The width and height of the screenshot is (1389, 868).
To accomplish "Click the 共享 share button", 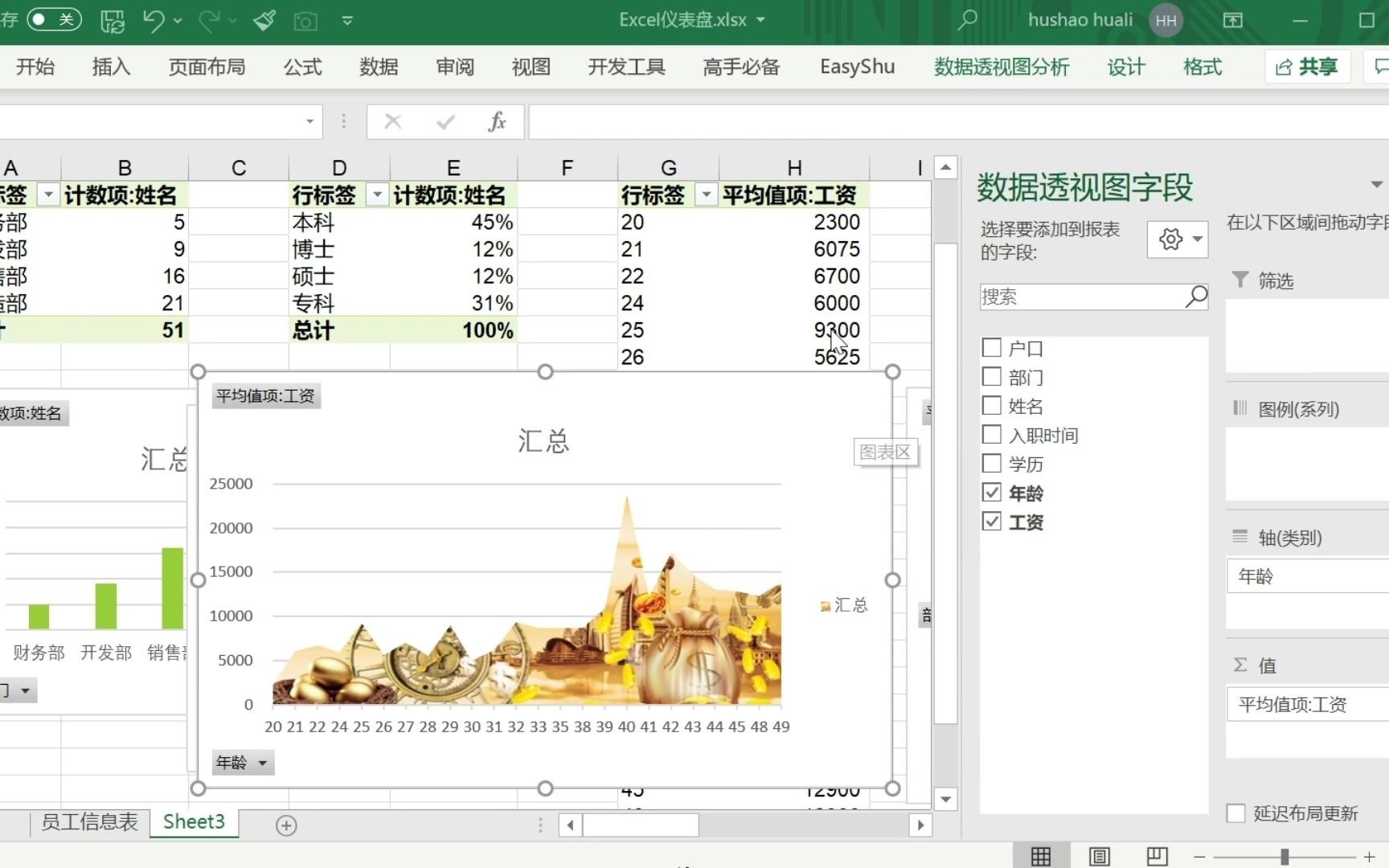I will click(1306, 67).
